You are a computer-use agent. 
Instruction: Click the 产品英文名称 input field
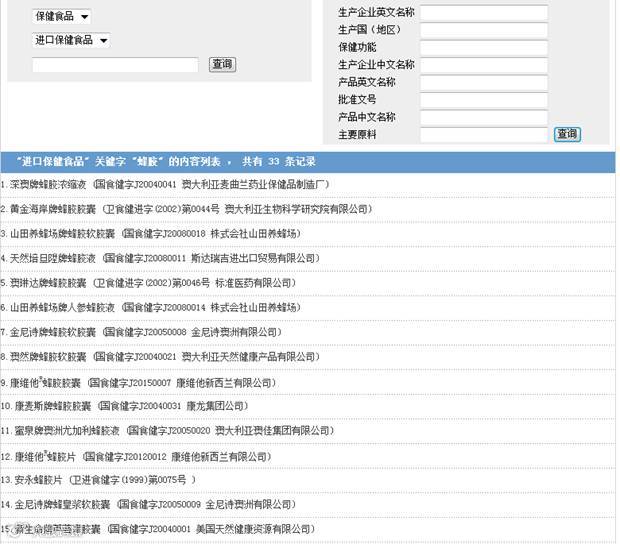(x=484, y=82)
